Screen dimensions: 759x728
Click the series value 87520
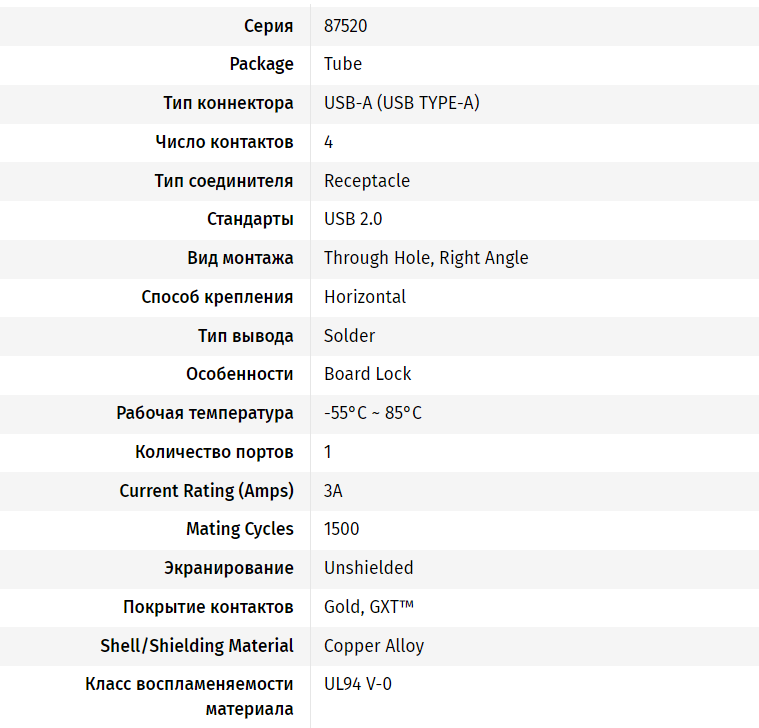point(345,26)
